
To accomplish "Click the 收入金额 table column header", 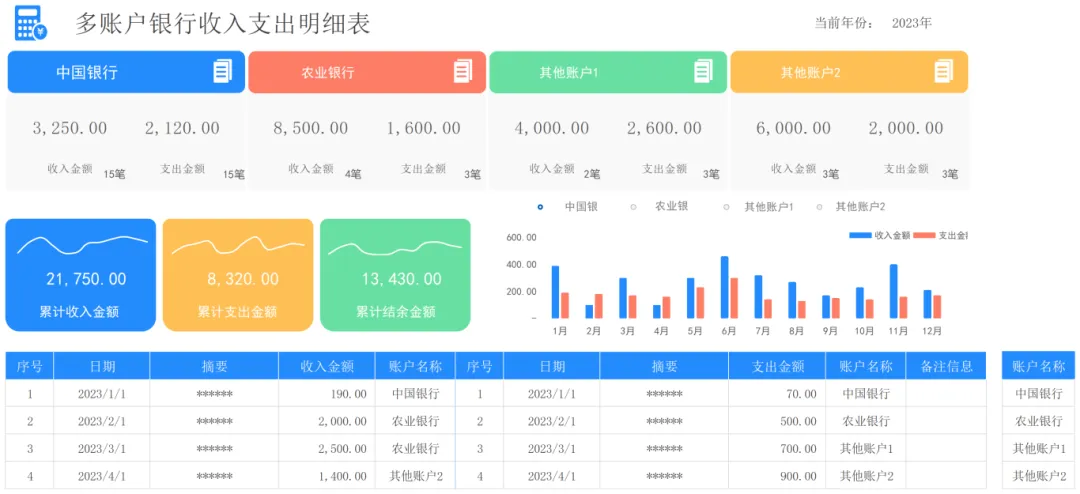I will click(326, 367).
